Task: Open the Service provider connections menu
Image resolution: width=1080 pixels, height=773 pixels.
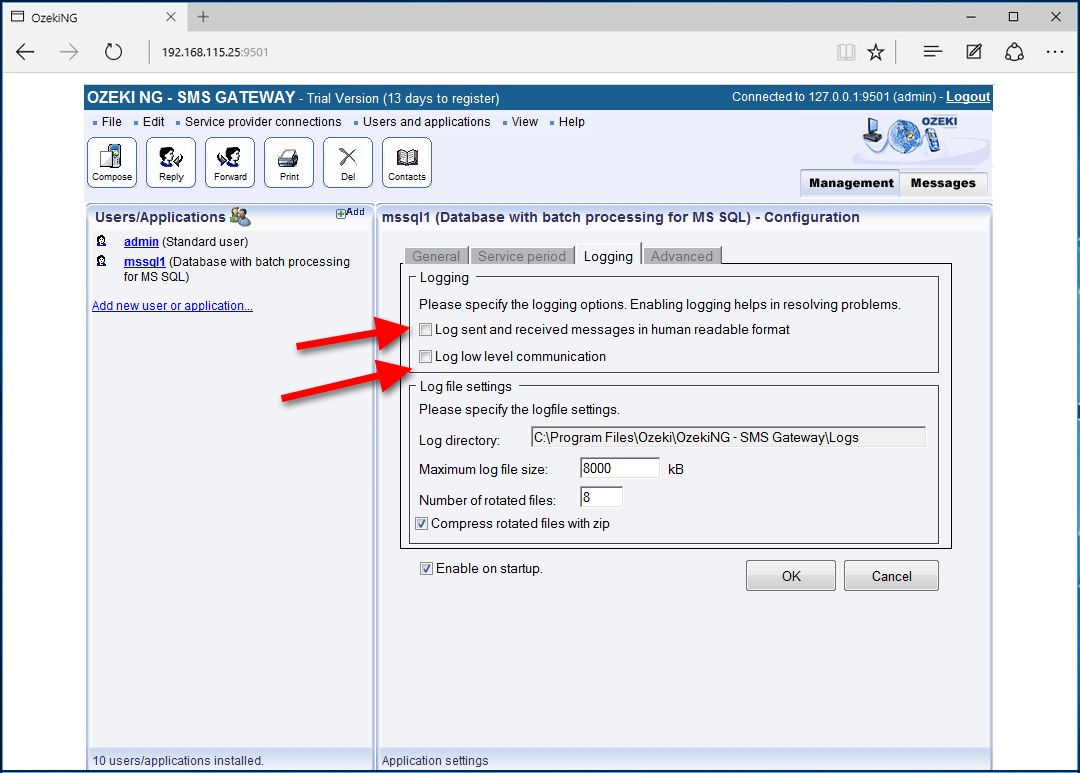Action: tap(263, 122)
